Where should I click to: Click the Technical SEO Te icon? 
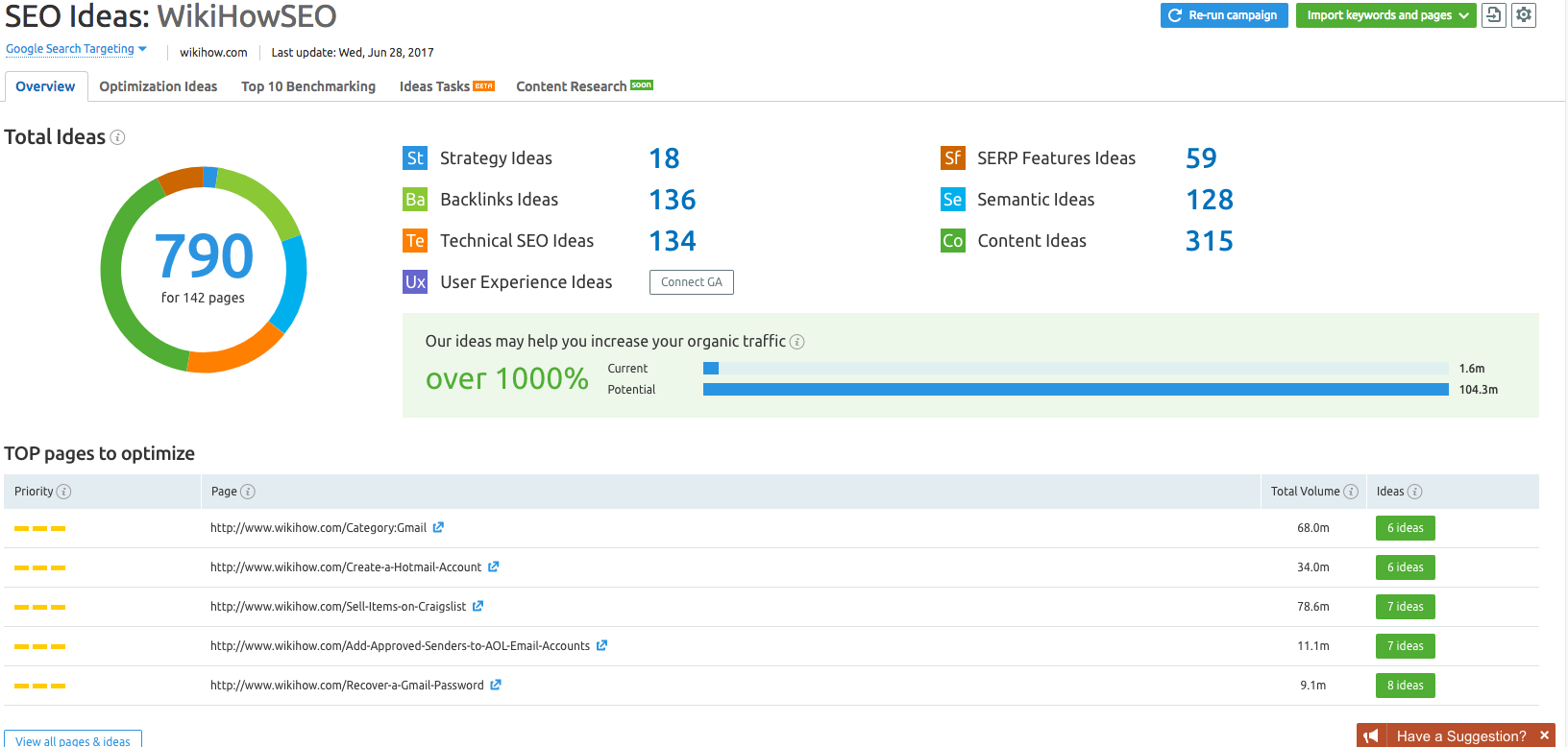pos(415,241)
